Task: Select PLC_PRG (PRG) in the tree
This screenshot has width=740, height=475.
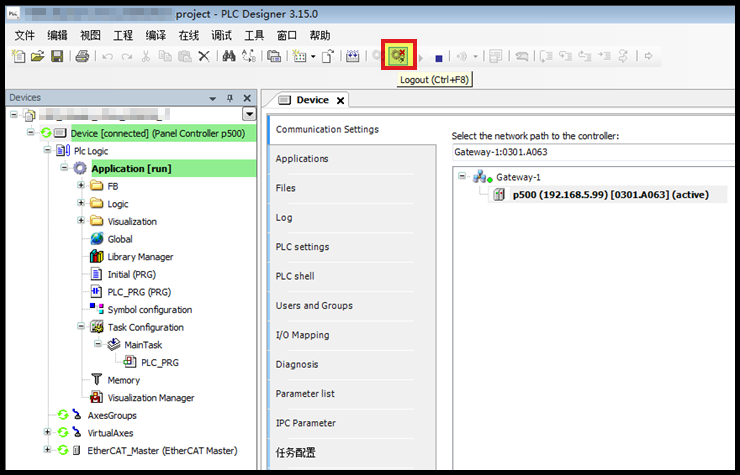Action: pos(139,292)
